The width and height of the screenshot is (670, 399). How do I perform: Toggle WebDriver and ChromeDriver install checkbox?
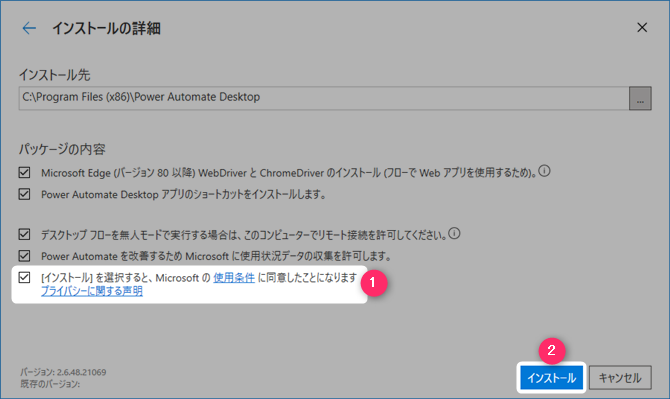pos(24,173)
